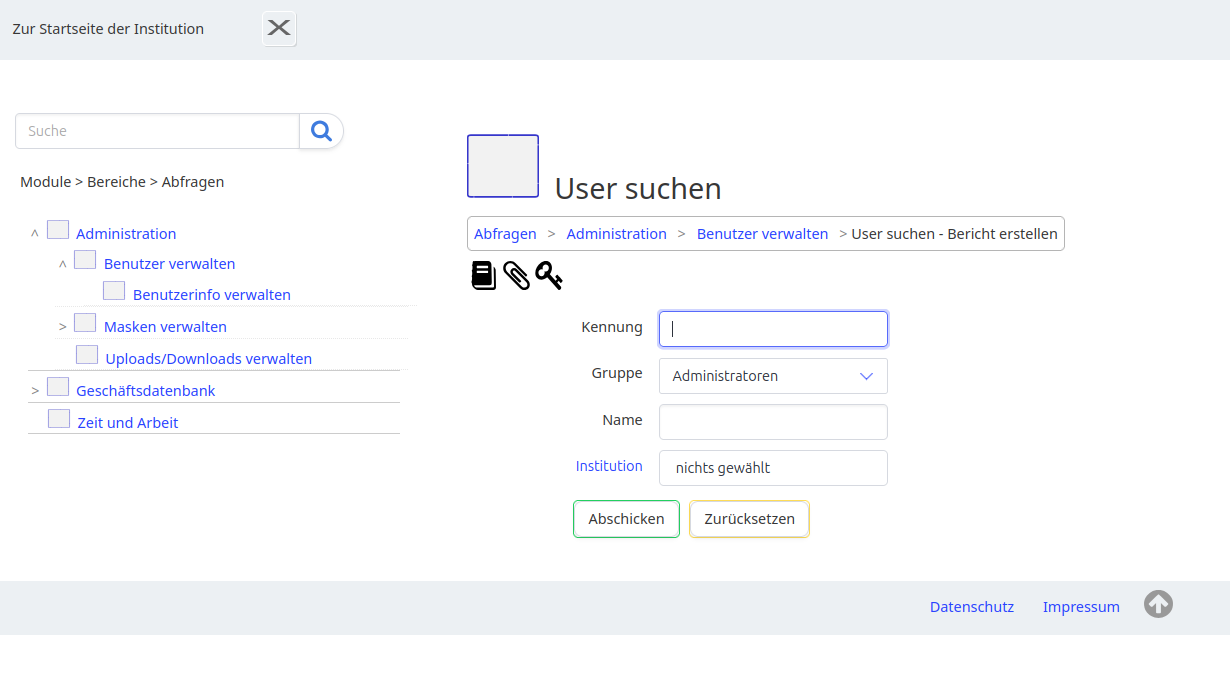This screenshot has width=1230, height=692.
Task: Click the icon next to Zeit und Arbeit
Action: click(x=59, y=419)
